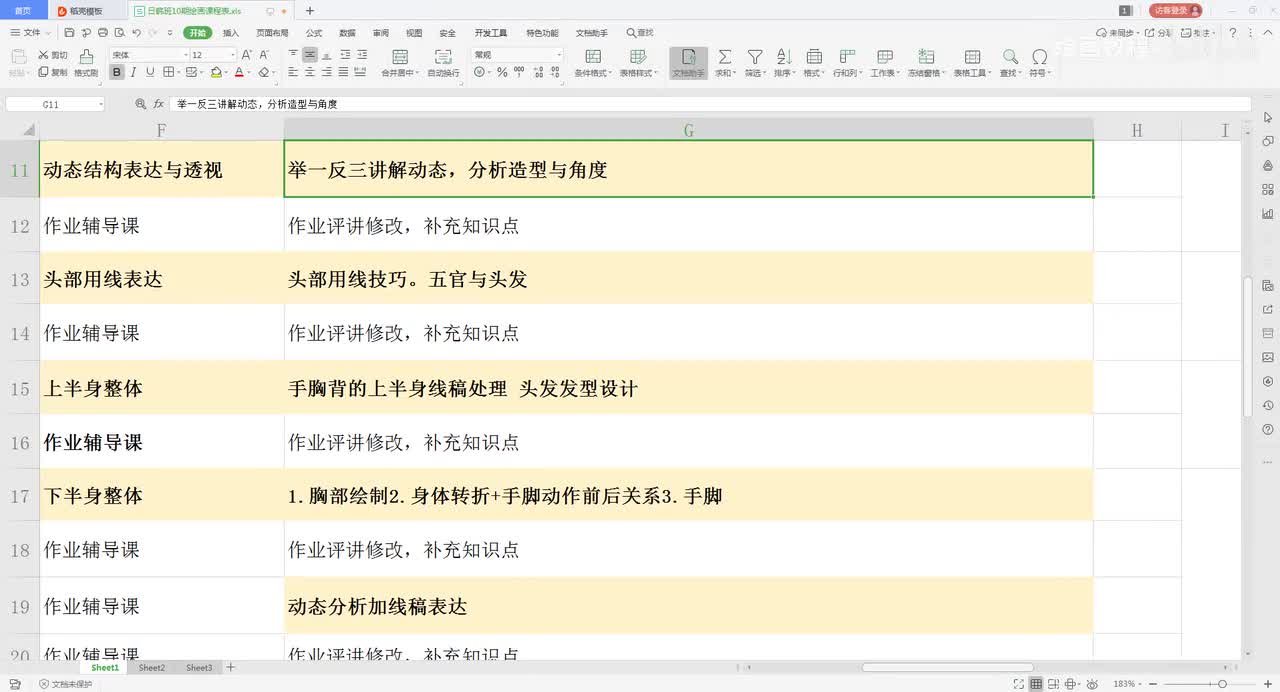Viewport: 1280px width, 692px height.
Task: Increase font size with the A+ icon
Action: pyautogui.click(x=247, y=55)
